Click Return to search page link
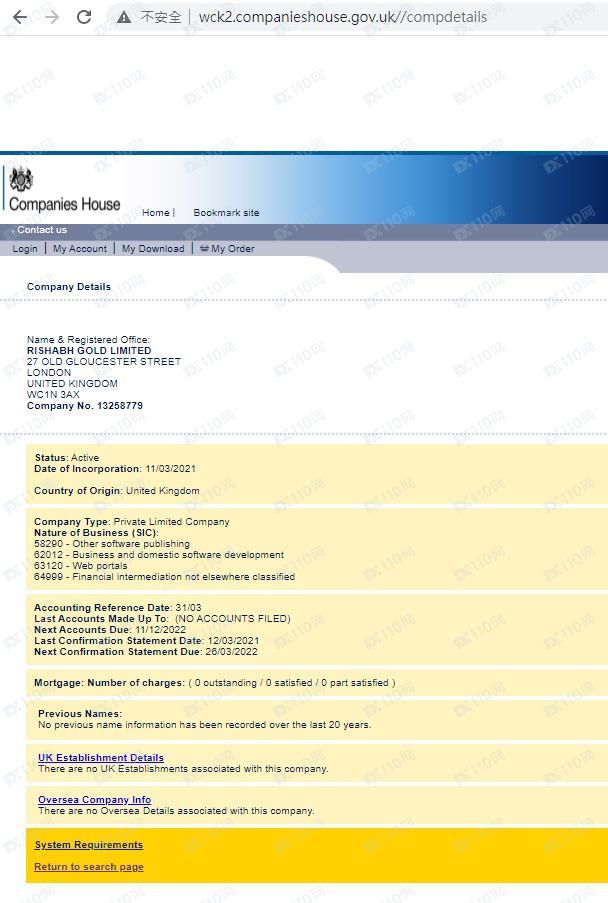Viewport: 608px width, 903px height. [x=89, y=867]
